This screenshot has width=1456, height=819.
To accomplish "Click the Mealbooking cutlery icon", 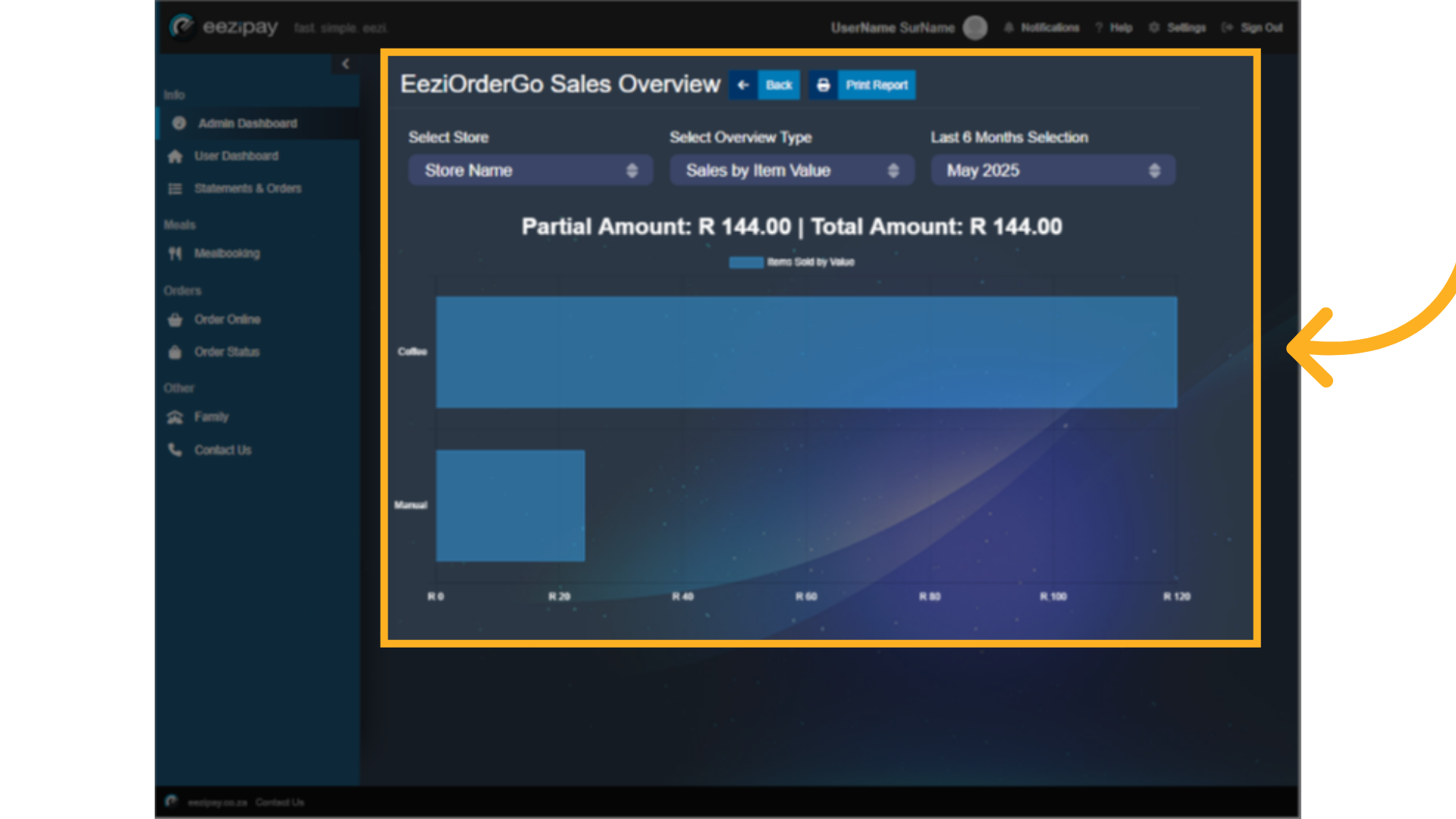I will click(175, 253).
